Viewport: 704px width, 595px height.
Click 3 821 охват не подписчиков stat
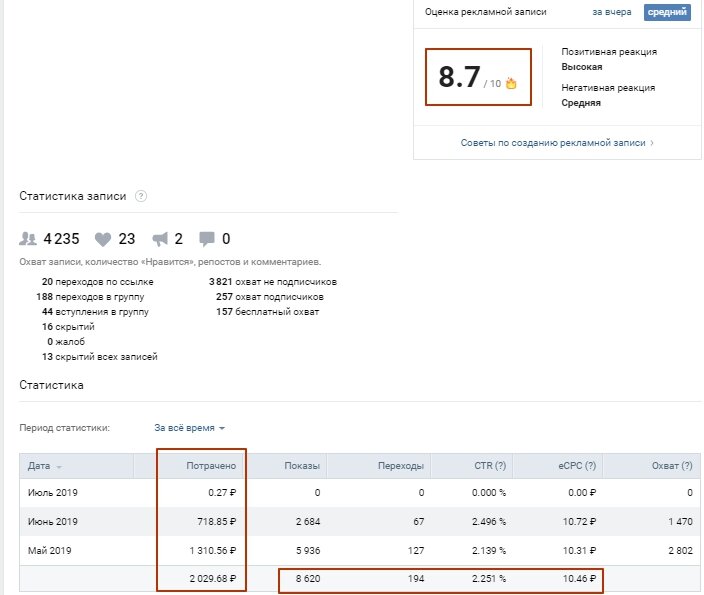(x=273, y=282)
